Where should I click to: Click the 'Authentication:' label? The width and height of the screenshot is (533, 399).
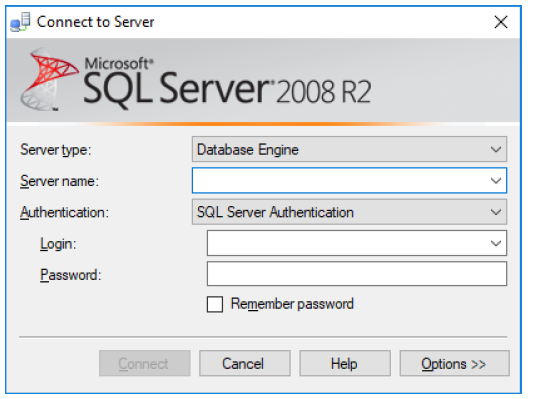click(64, 212)
